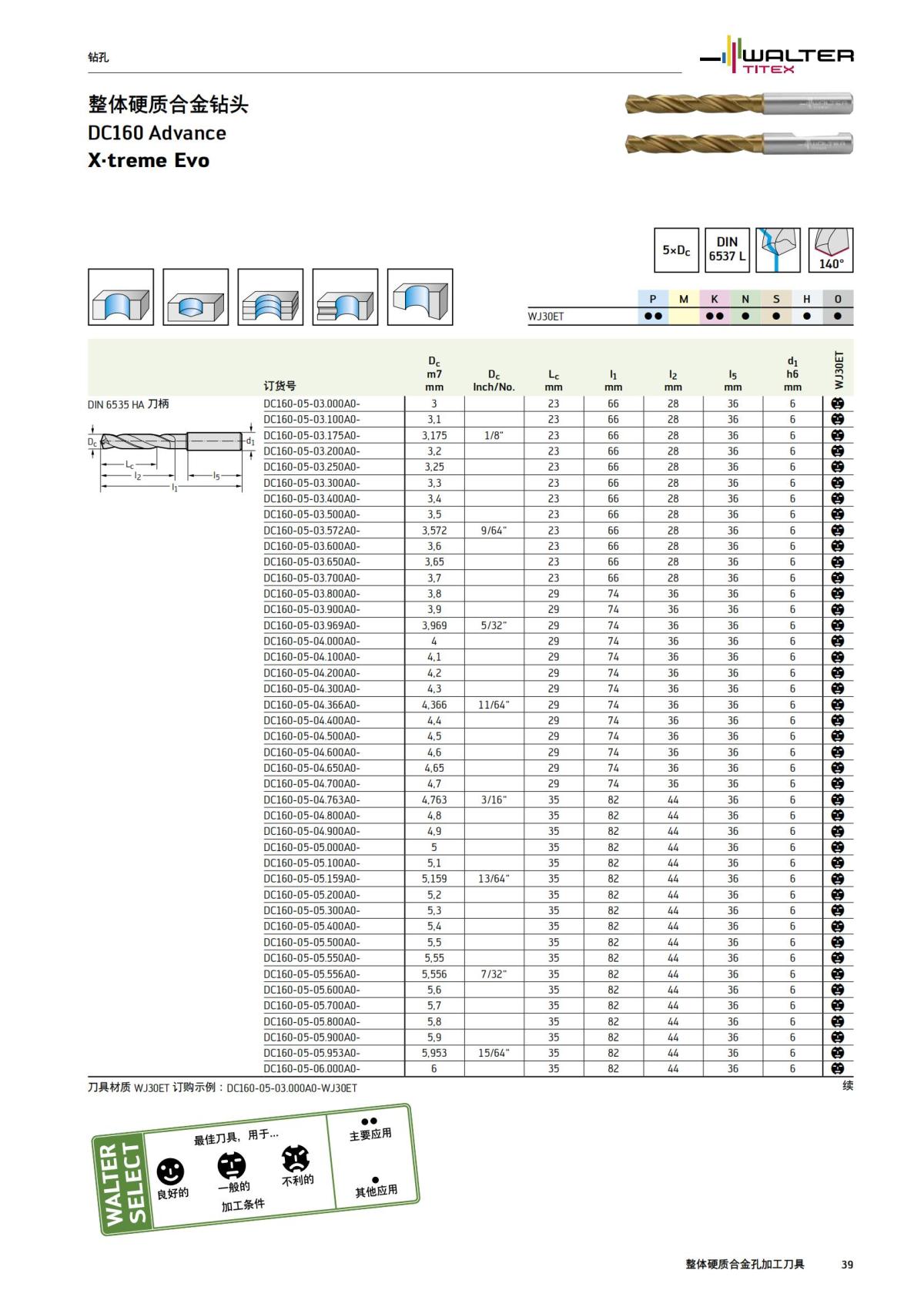Click the first through-hole application icon

(121, 297)
